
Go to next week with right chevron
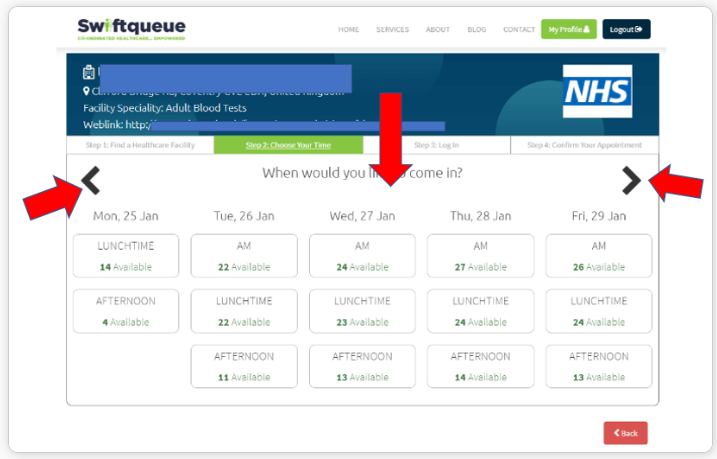pos(631,181)
